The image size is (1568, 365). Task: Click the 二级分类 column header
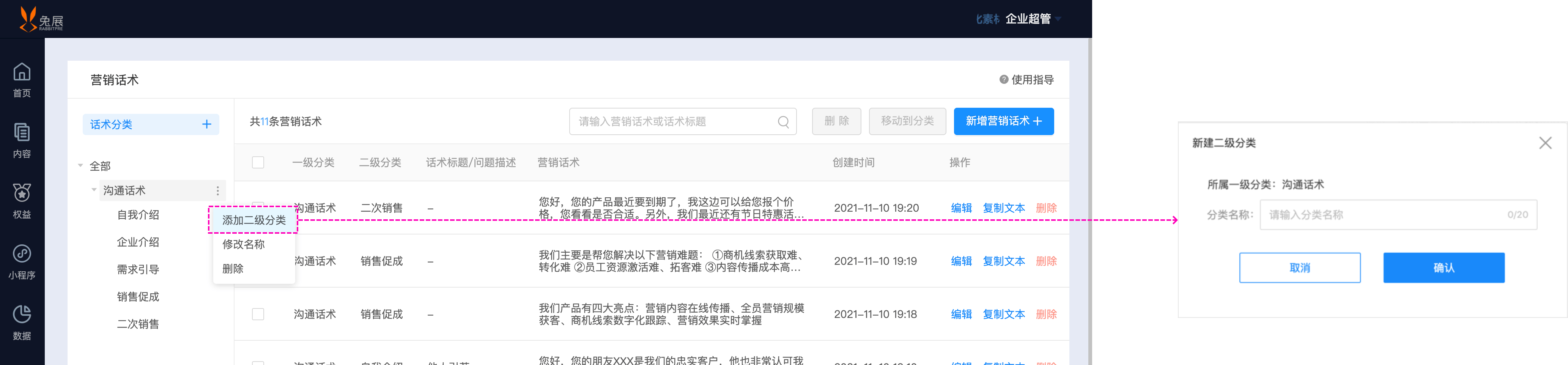pyautogui.click(x=380, y=162)
